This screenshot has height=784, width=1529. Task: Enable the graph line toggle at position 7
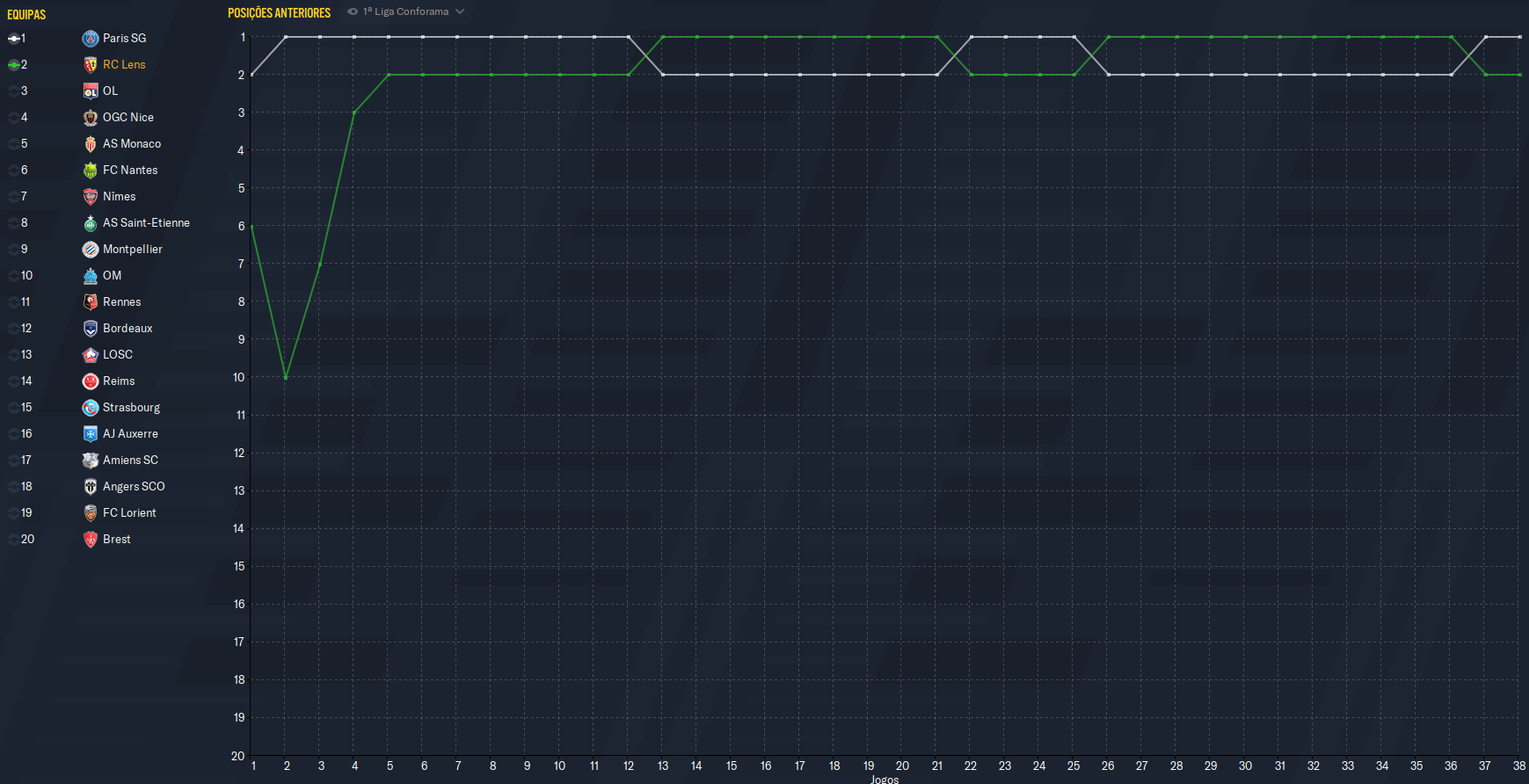(x=14, y=197)
